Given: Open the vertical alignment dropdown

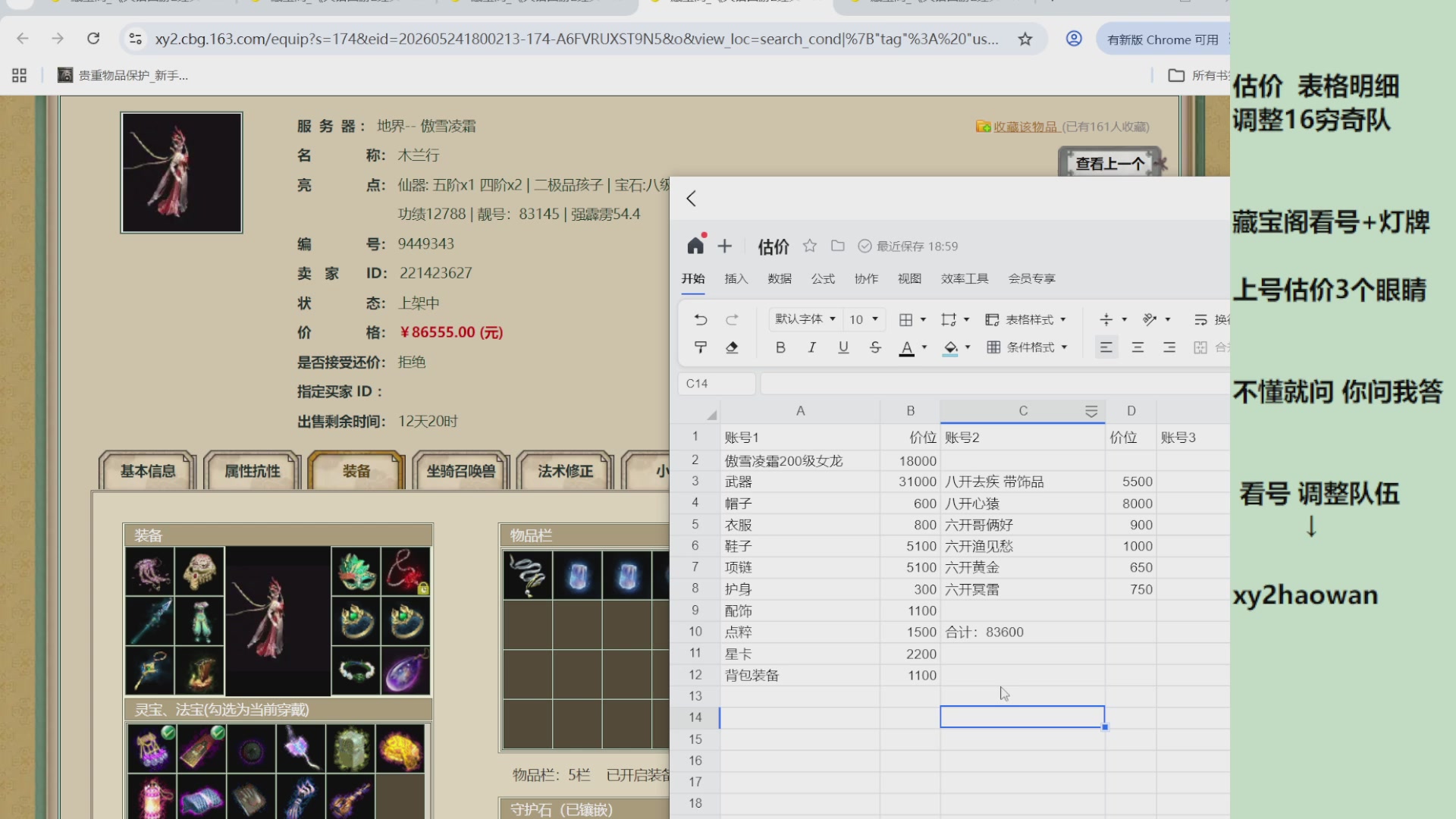Looking at the screenshot, I should pyautogui.click(x=1113, y=319).
